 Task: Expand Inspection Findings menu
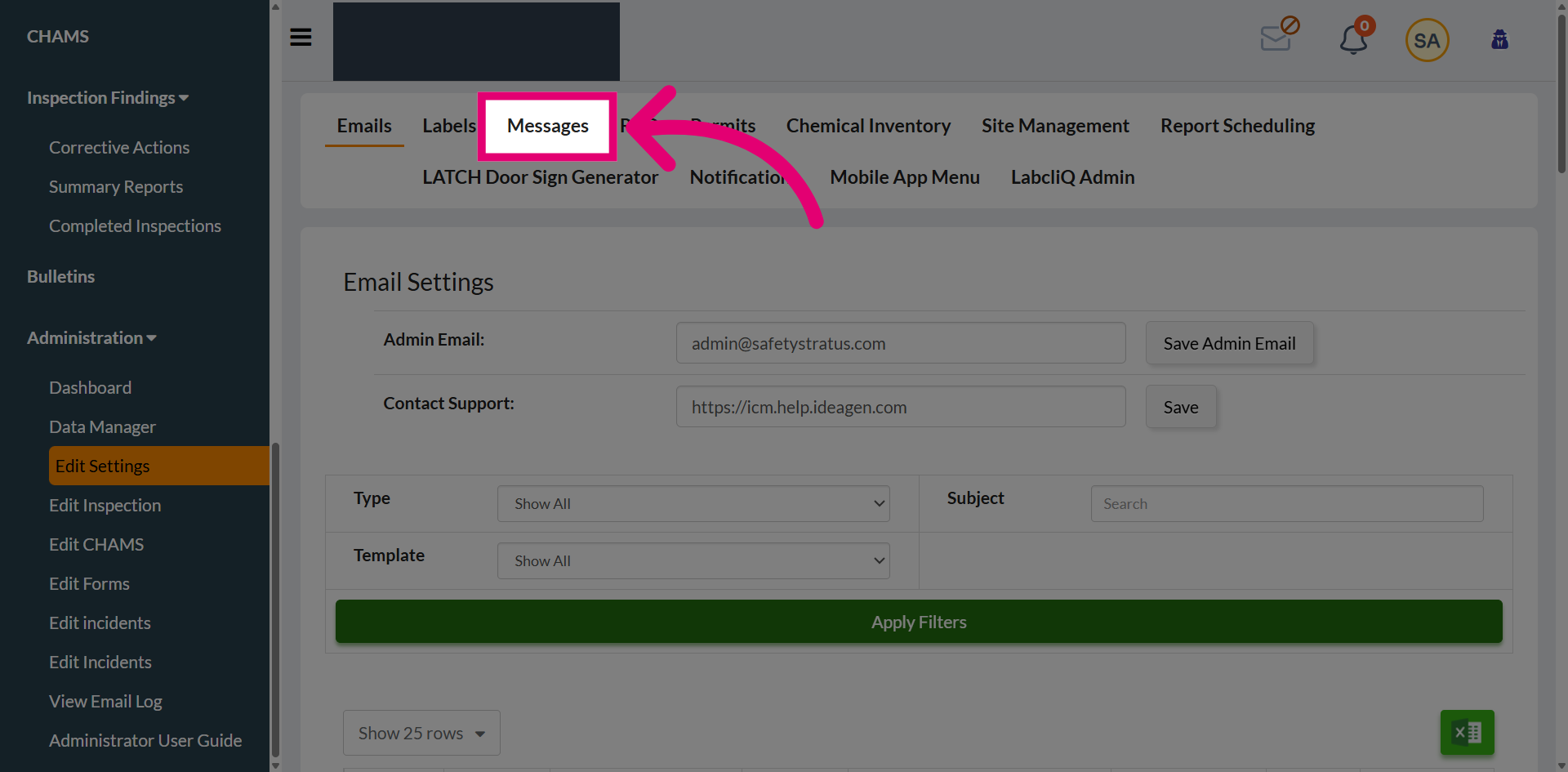108,97
